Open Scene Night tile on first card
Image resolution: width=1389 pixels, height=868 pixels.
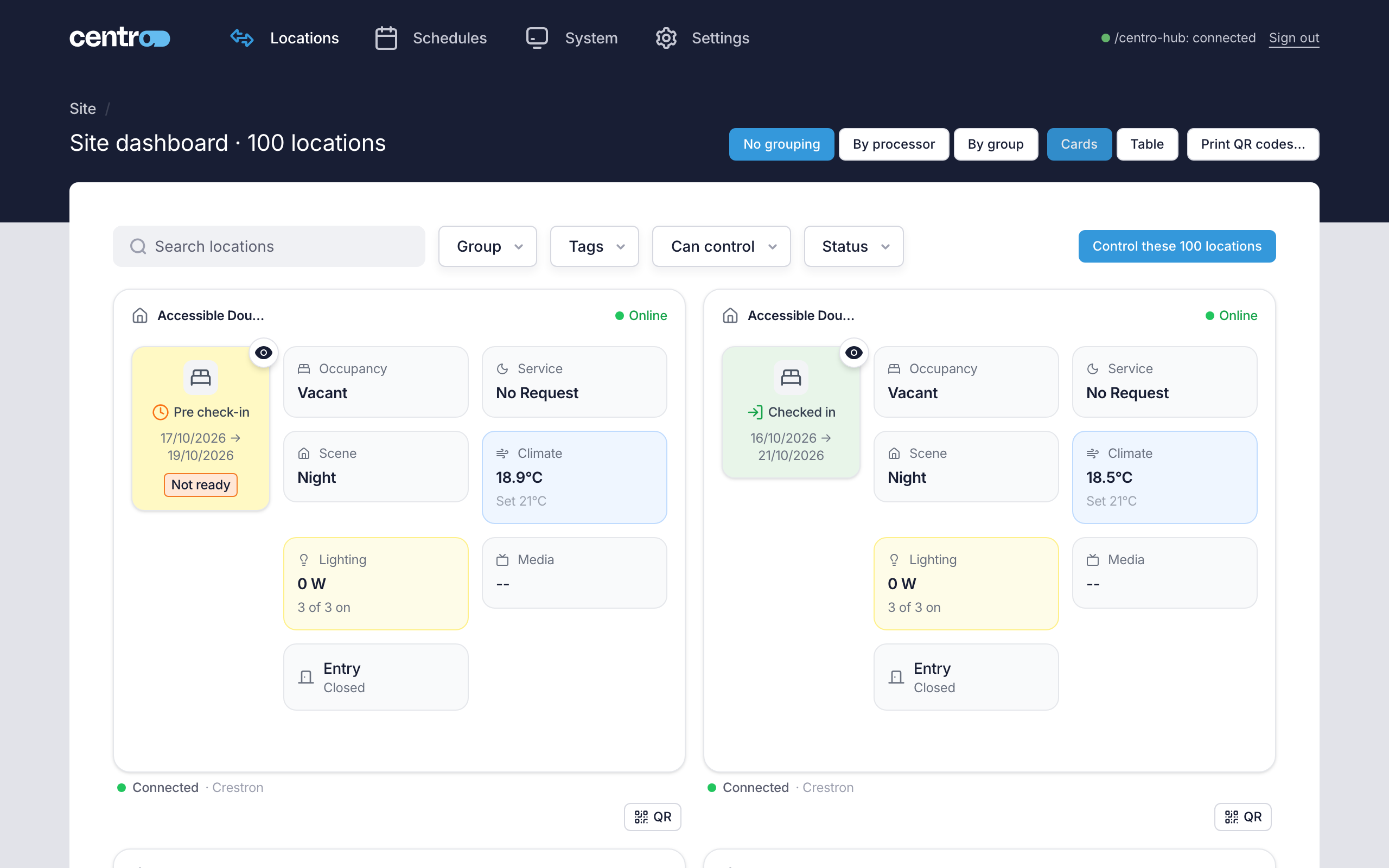[x=376, y=467]
